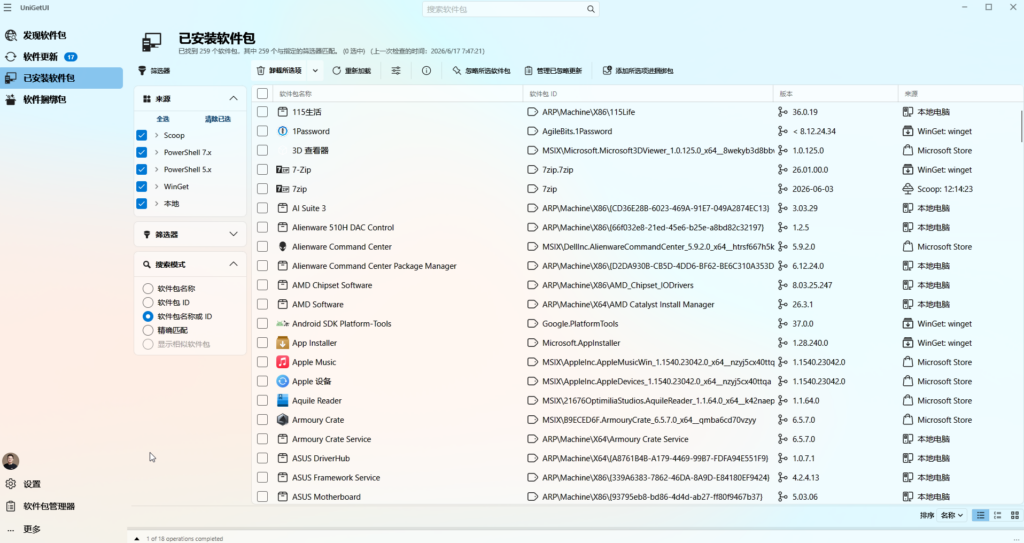Viewport: 1024px width, 543px height.
Task: Collapse the 搜索模式 panel
Action: (x=233, y=264)
